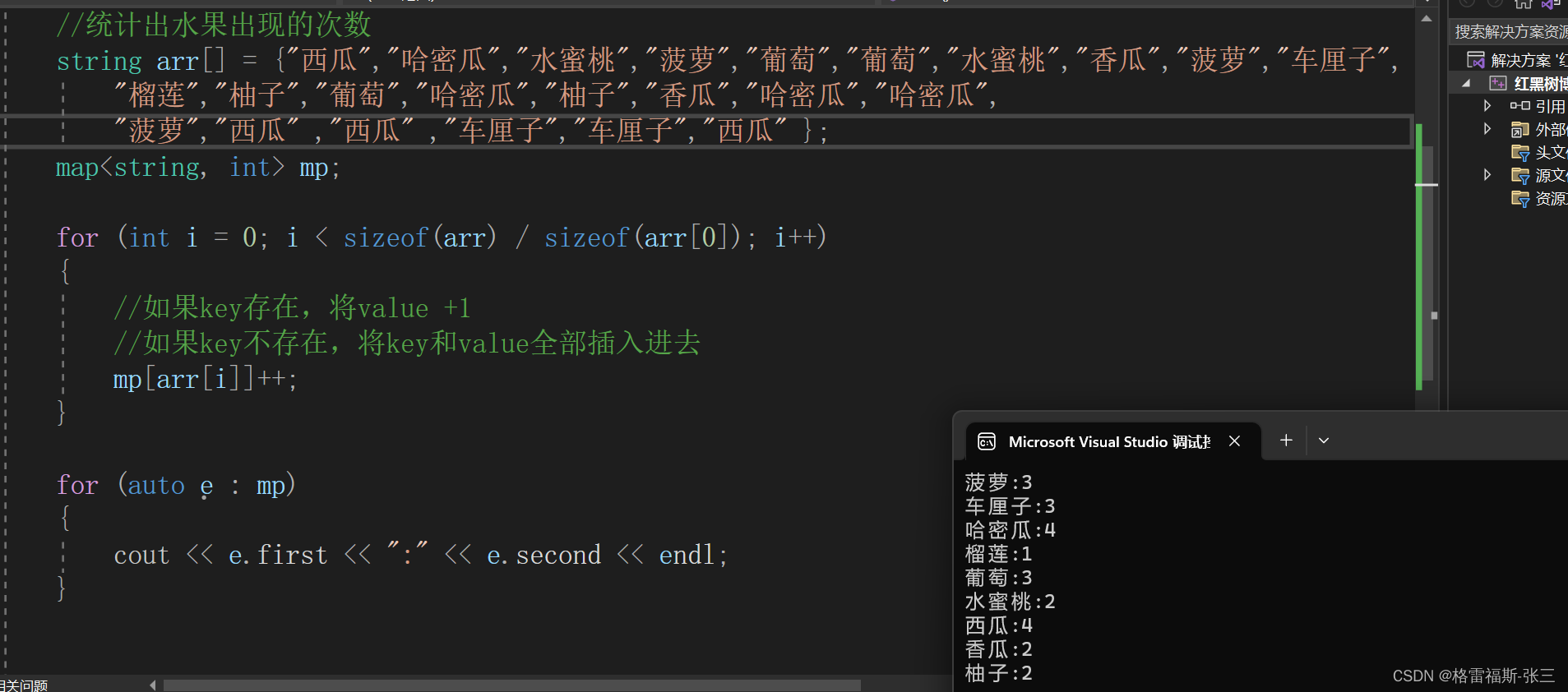Collapse the 红黑树 project node
The height and width of the screenshot is (692, 1568).
click(x=1466, y=83)
